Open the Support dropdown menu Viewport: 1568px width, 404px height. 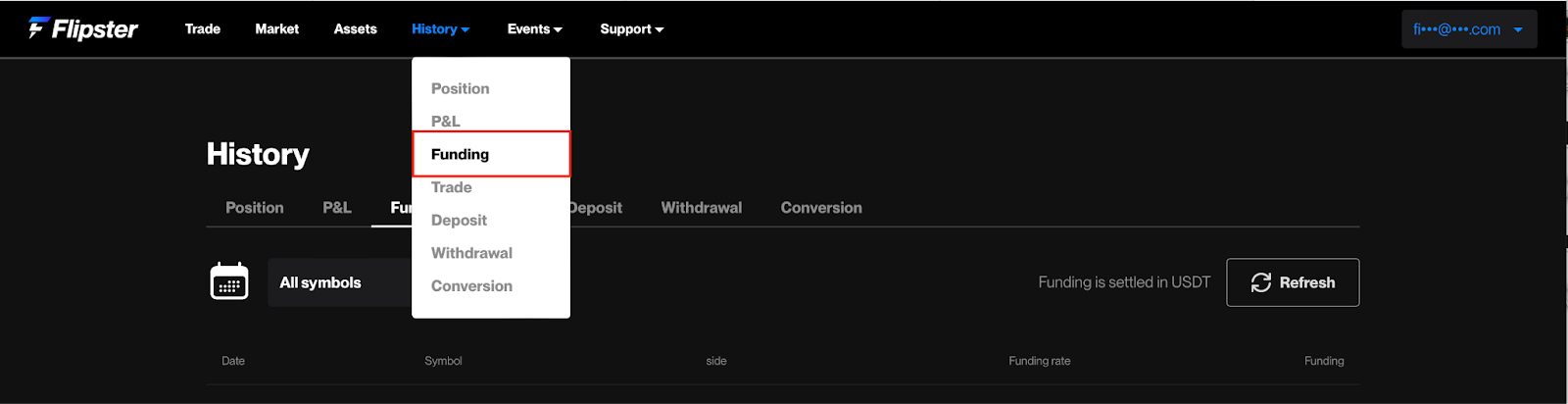(x=631, y=29)
